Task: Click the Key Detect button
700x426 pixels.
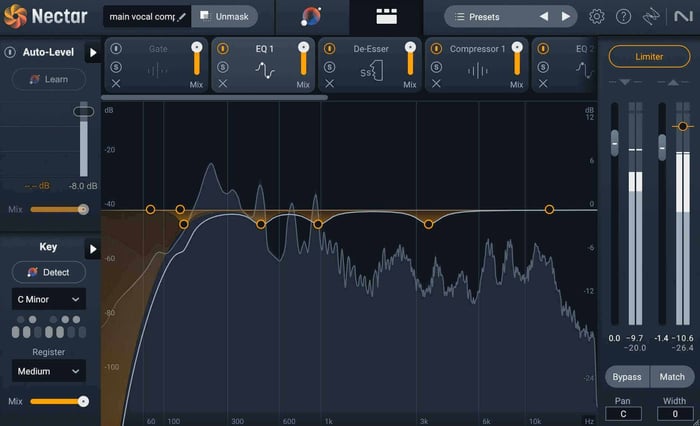Action: 49,272
